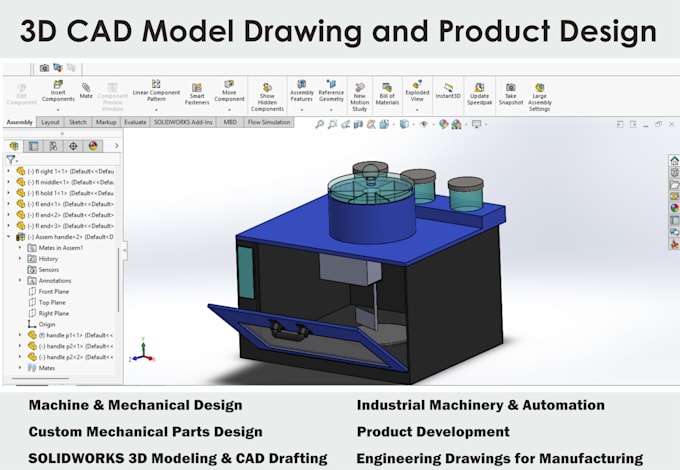
Task: Click the Take Snapshot tool
Action: point(511,94)
